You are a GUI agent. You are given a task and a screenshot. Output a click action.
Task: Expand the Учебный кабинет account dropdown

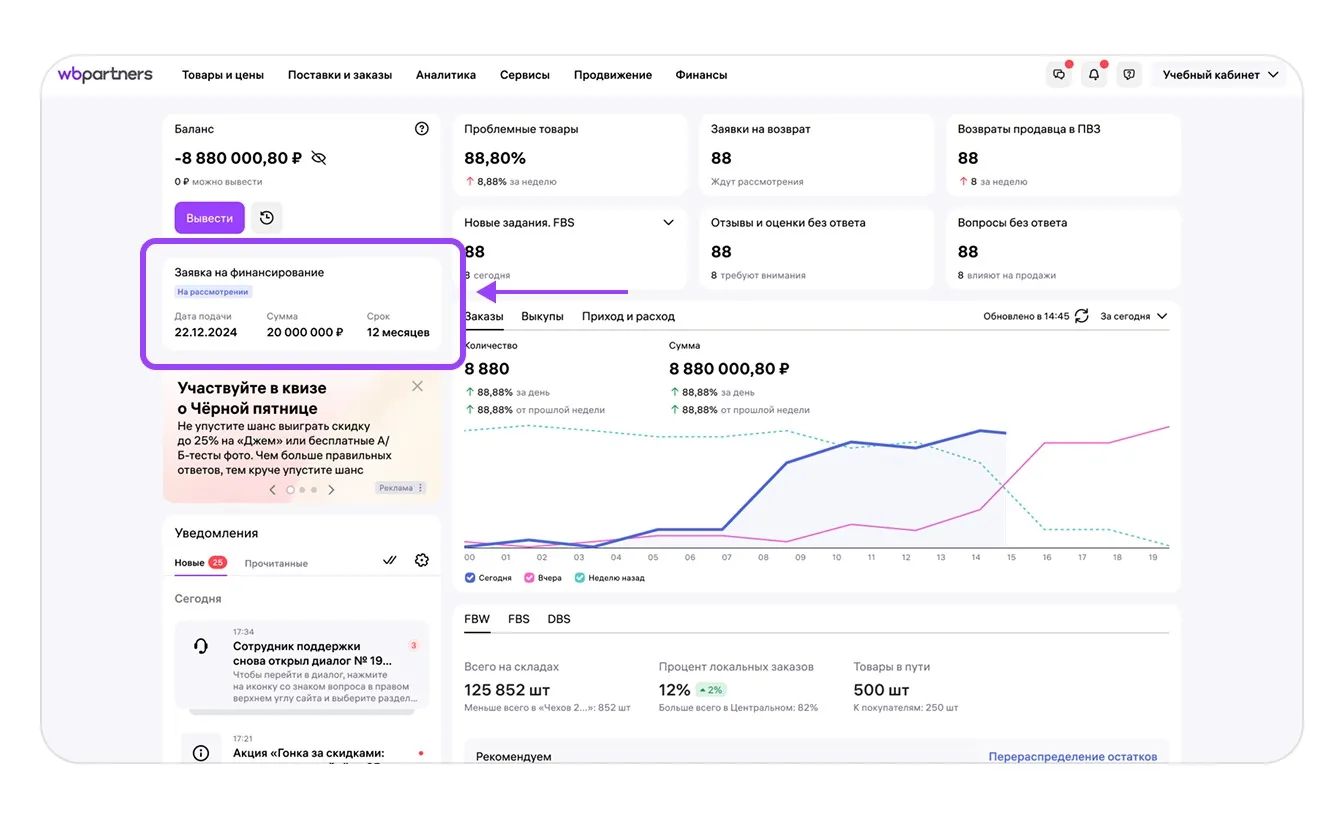(1220, 75)
